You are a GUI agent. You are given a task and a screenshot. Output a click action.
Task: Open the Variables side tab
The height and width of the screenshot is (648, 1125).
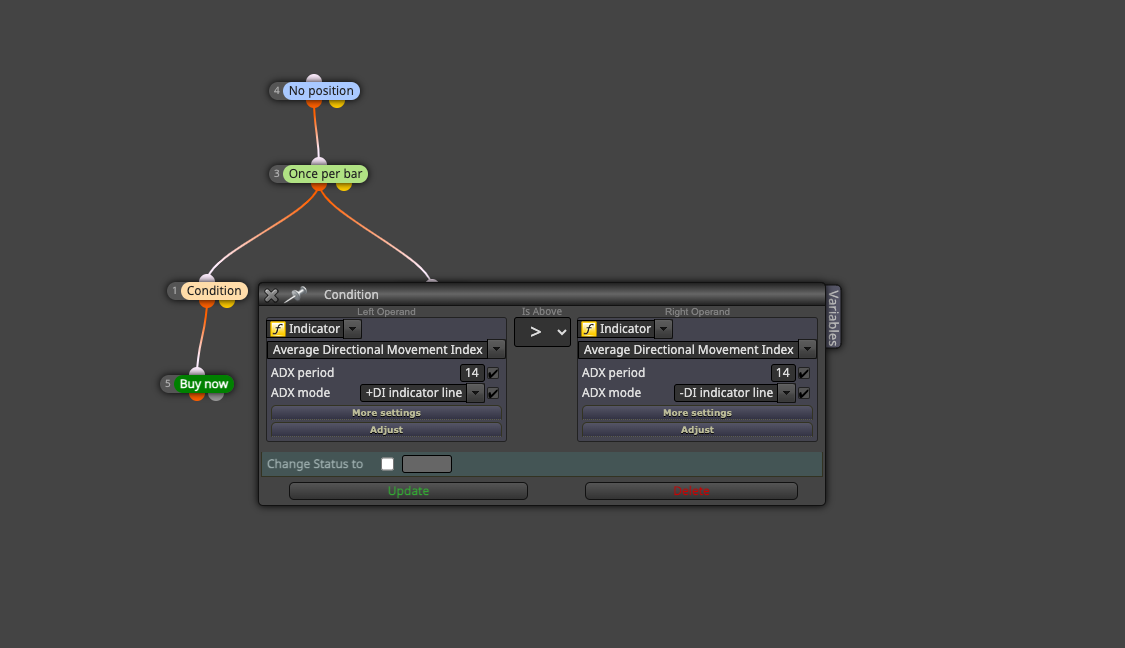coord(833,317)
